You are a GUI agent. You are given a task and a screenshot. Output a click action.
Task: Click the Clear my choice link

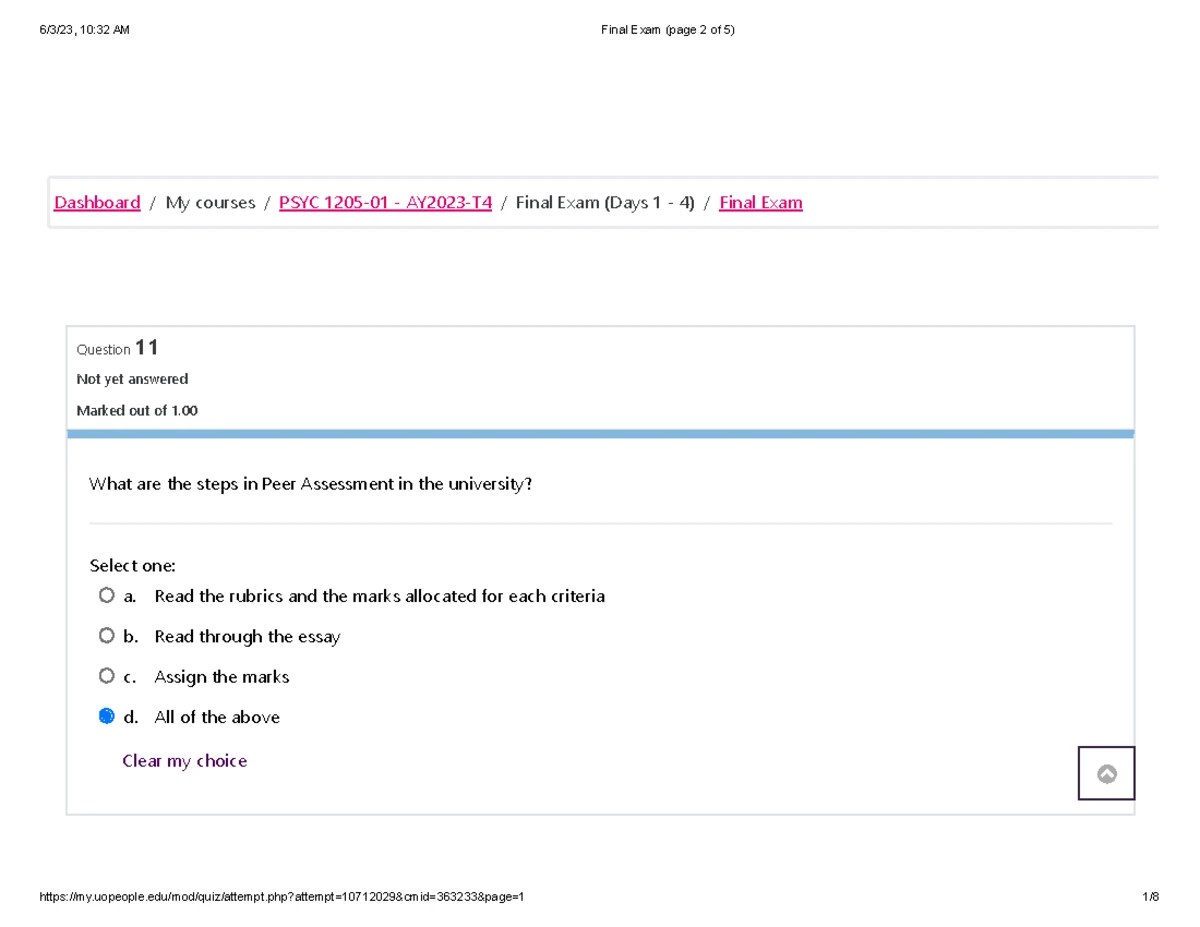click(184, 761)
